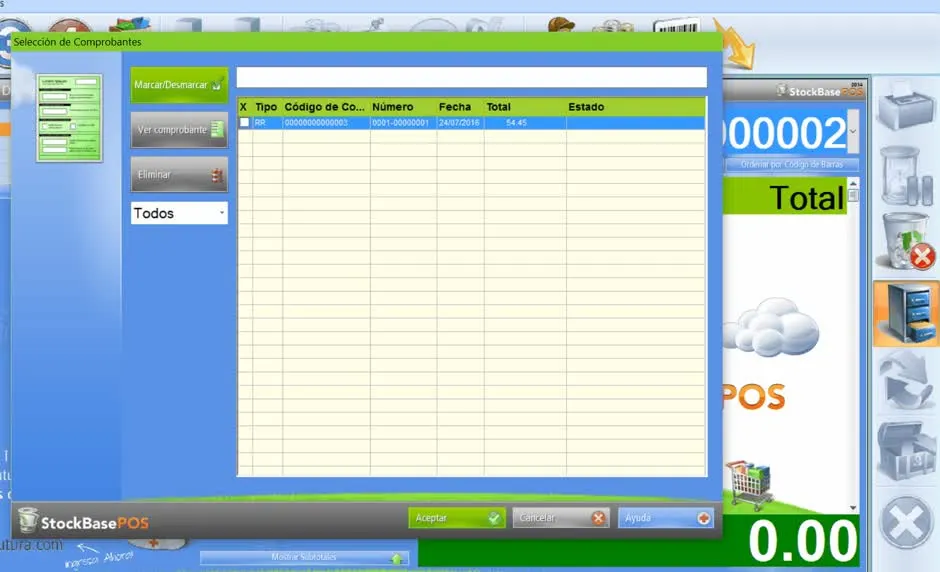Click the gray recycle arrows icon
The image size is (940, 572).
click(x=907, y=381)
